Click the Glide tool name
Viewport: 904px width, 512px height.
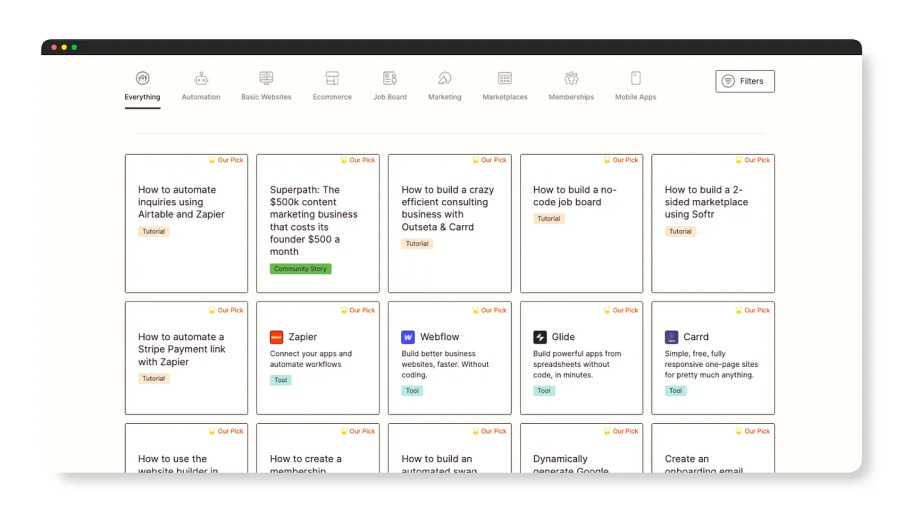click(563, 337)
